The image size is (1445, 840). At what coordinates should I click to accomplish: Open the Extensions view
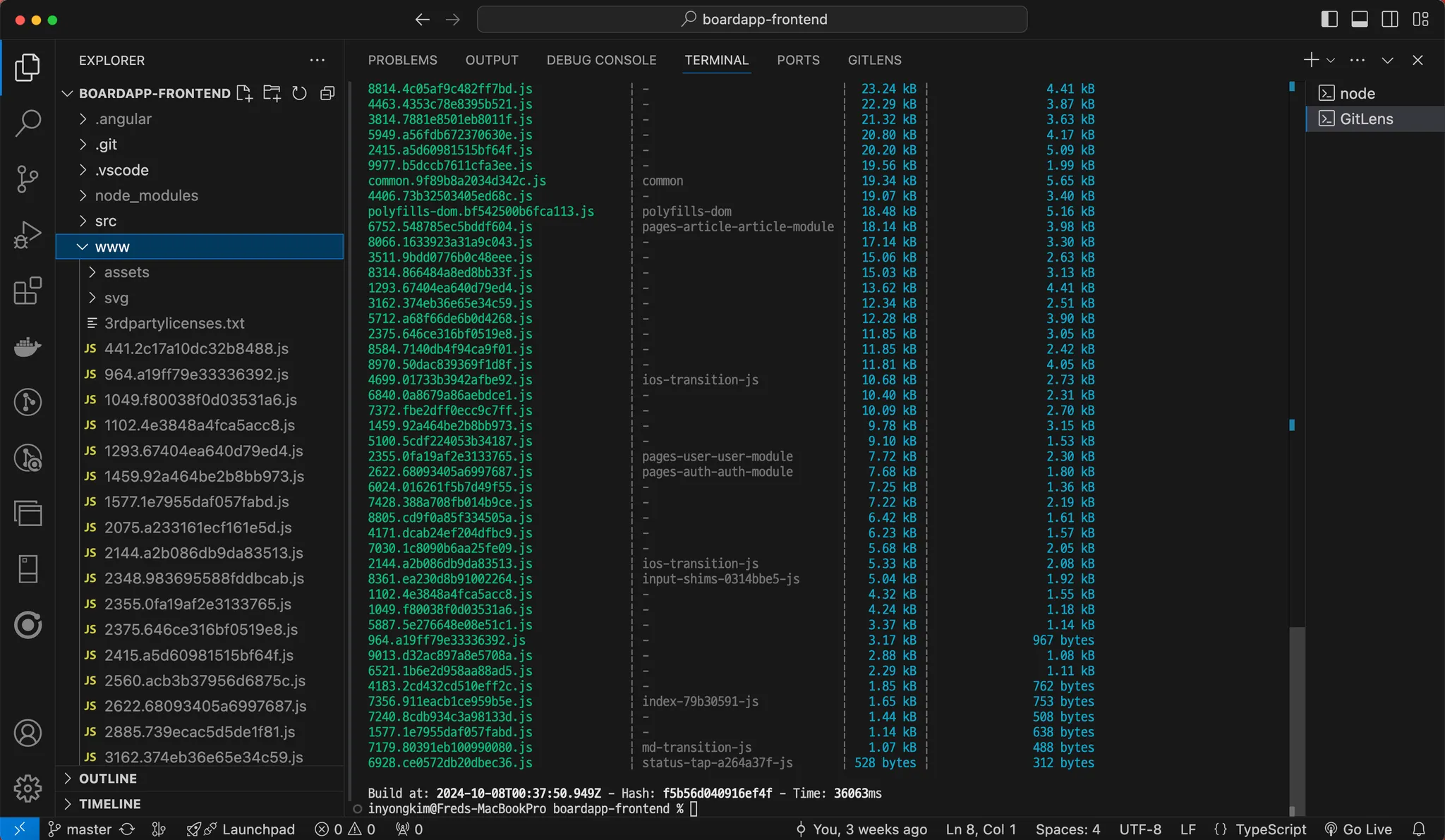(x=28, y=291)
